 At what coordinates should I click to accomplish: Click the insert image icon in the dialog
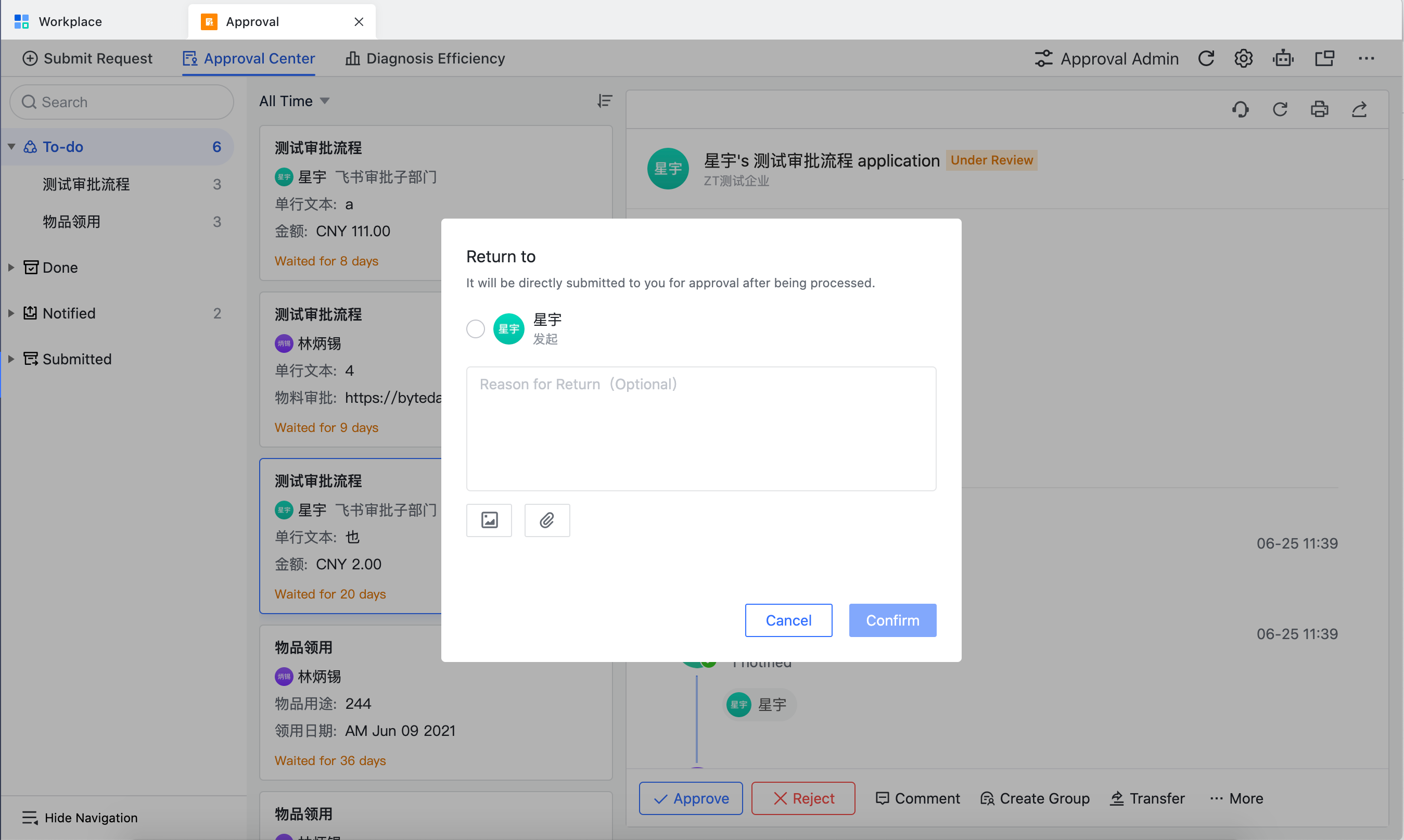click(x=489, y=520)
